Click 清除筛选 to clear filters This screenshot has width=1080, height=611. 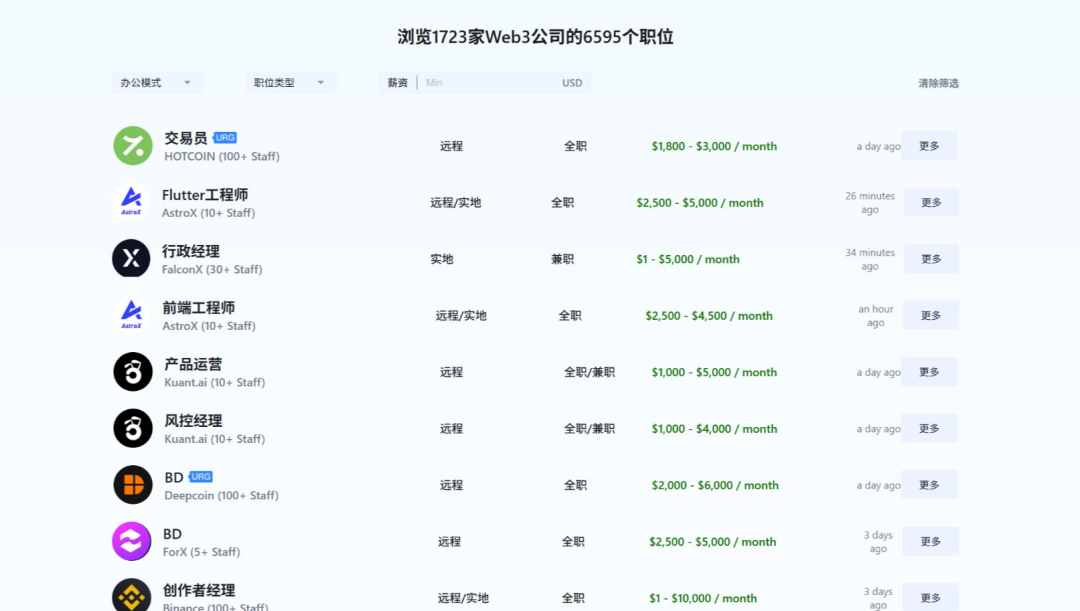[938, 83]
